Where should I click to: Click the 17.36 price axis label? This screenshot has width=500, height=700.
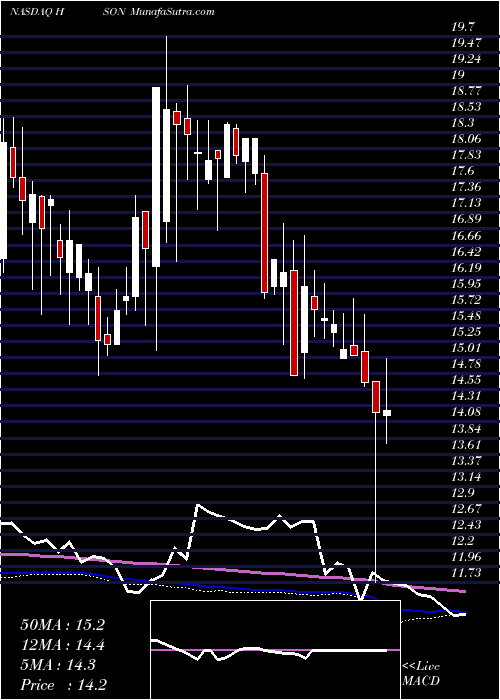[x=465, y=188]
